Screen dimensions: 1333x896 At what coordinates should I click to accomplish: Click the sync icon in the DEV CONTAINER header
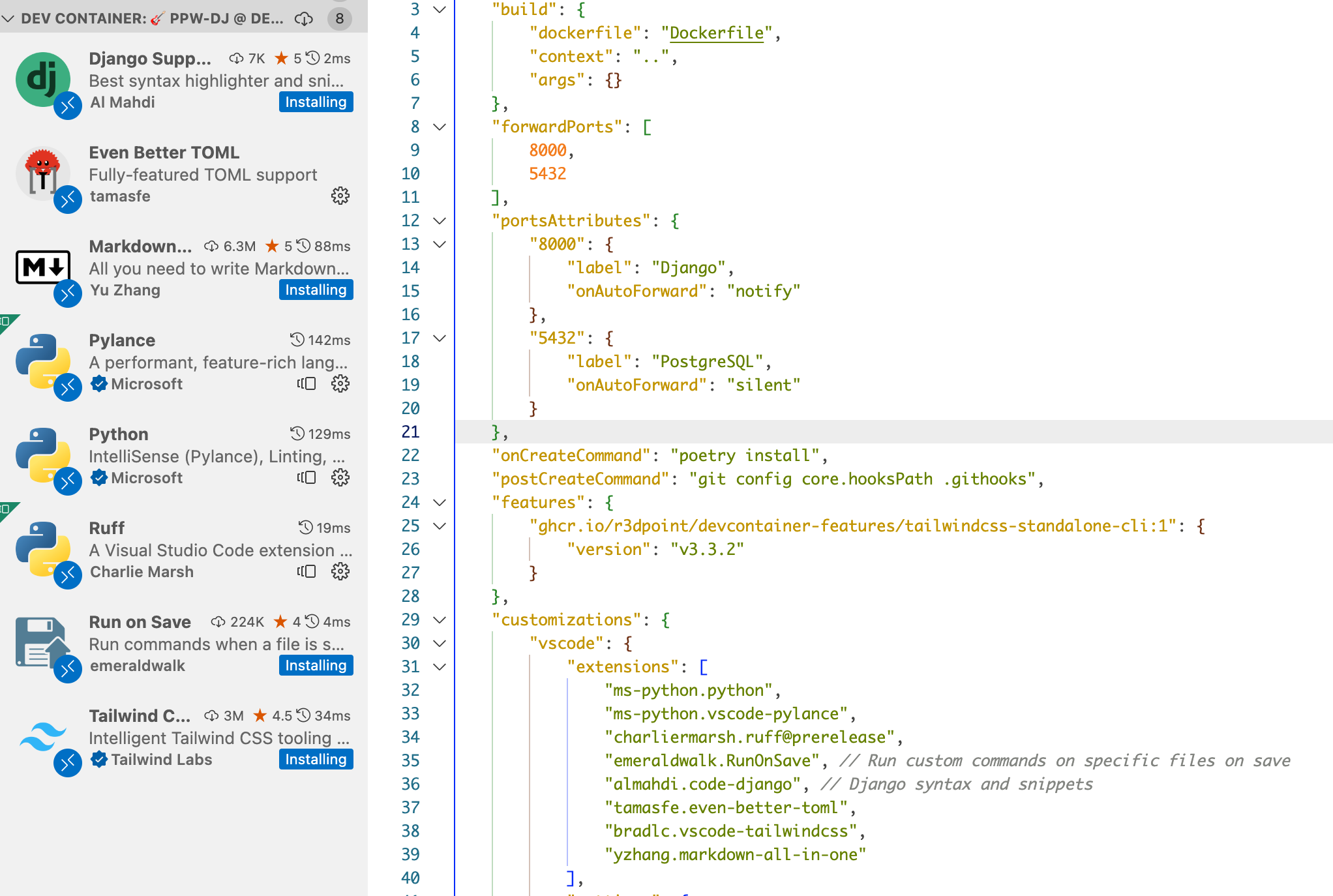coord(304,19)
